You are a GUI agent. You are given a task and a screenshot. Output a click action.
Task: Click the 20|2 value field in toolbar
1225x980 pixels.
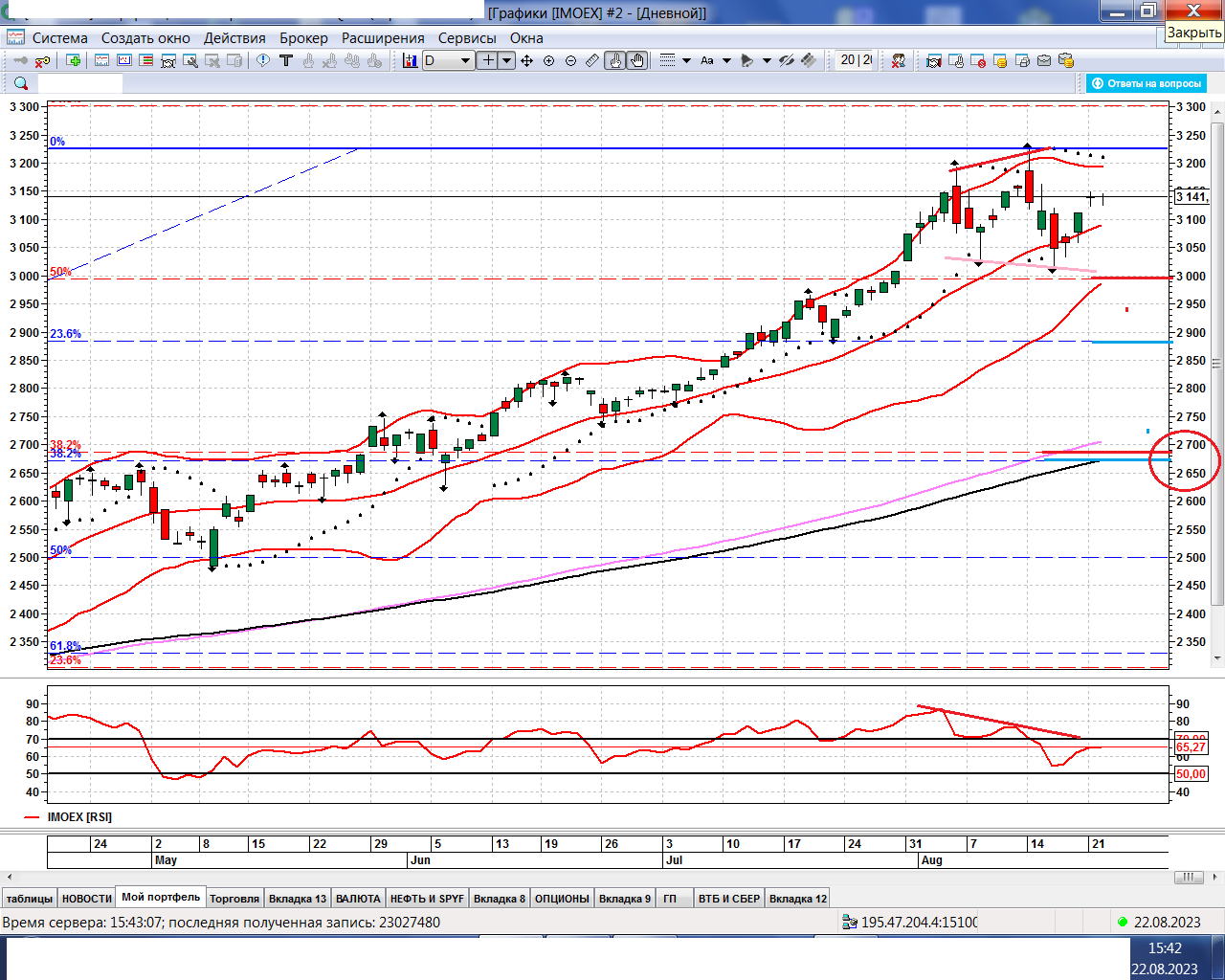(854, 60)
